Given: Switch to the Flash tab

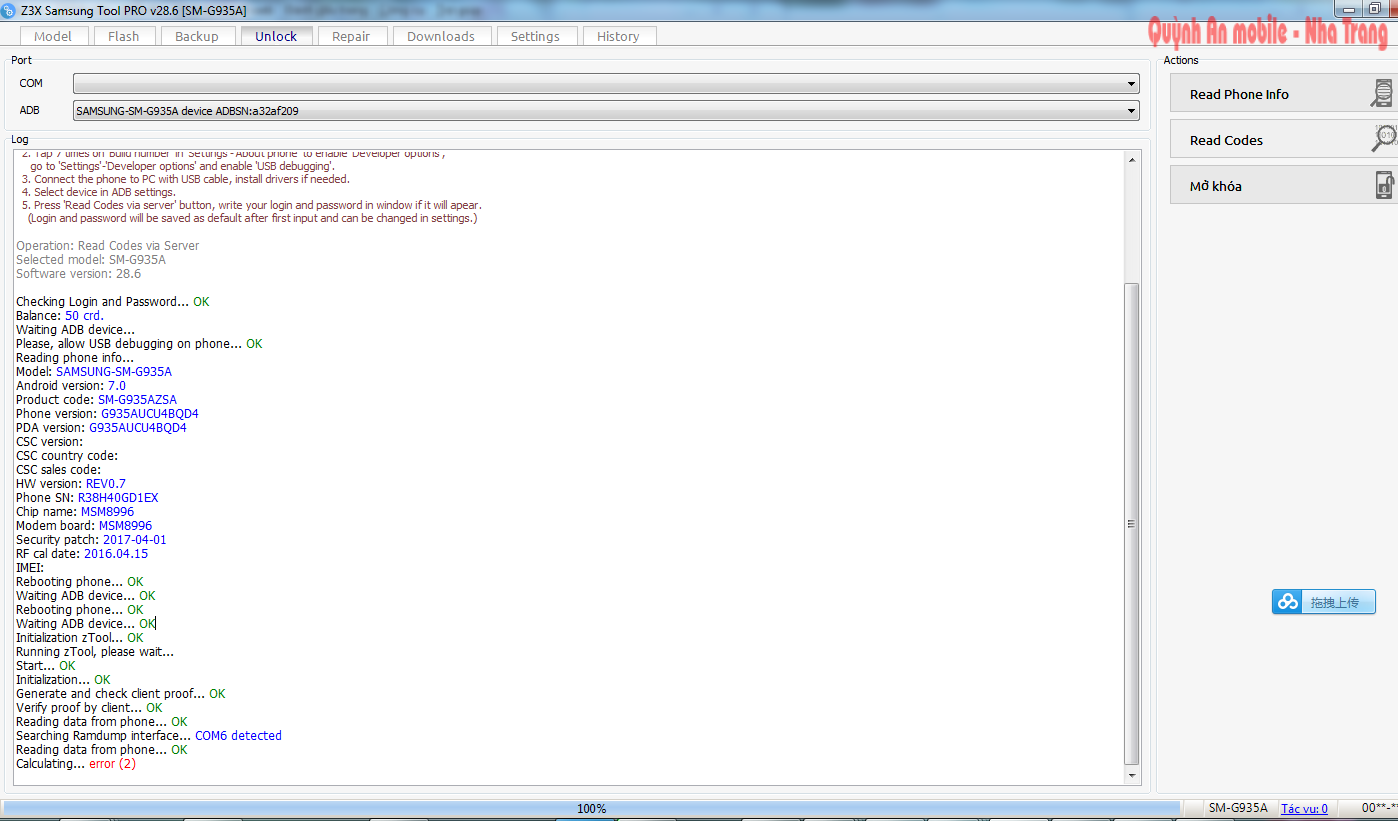Looking at the screenshot, I should [124, 36].
